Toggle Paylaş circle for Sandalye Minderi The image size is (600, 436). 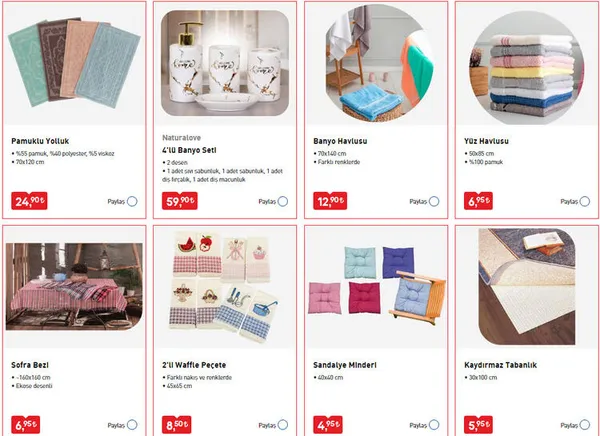(x=434, y=425)
